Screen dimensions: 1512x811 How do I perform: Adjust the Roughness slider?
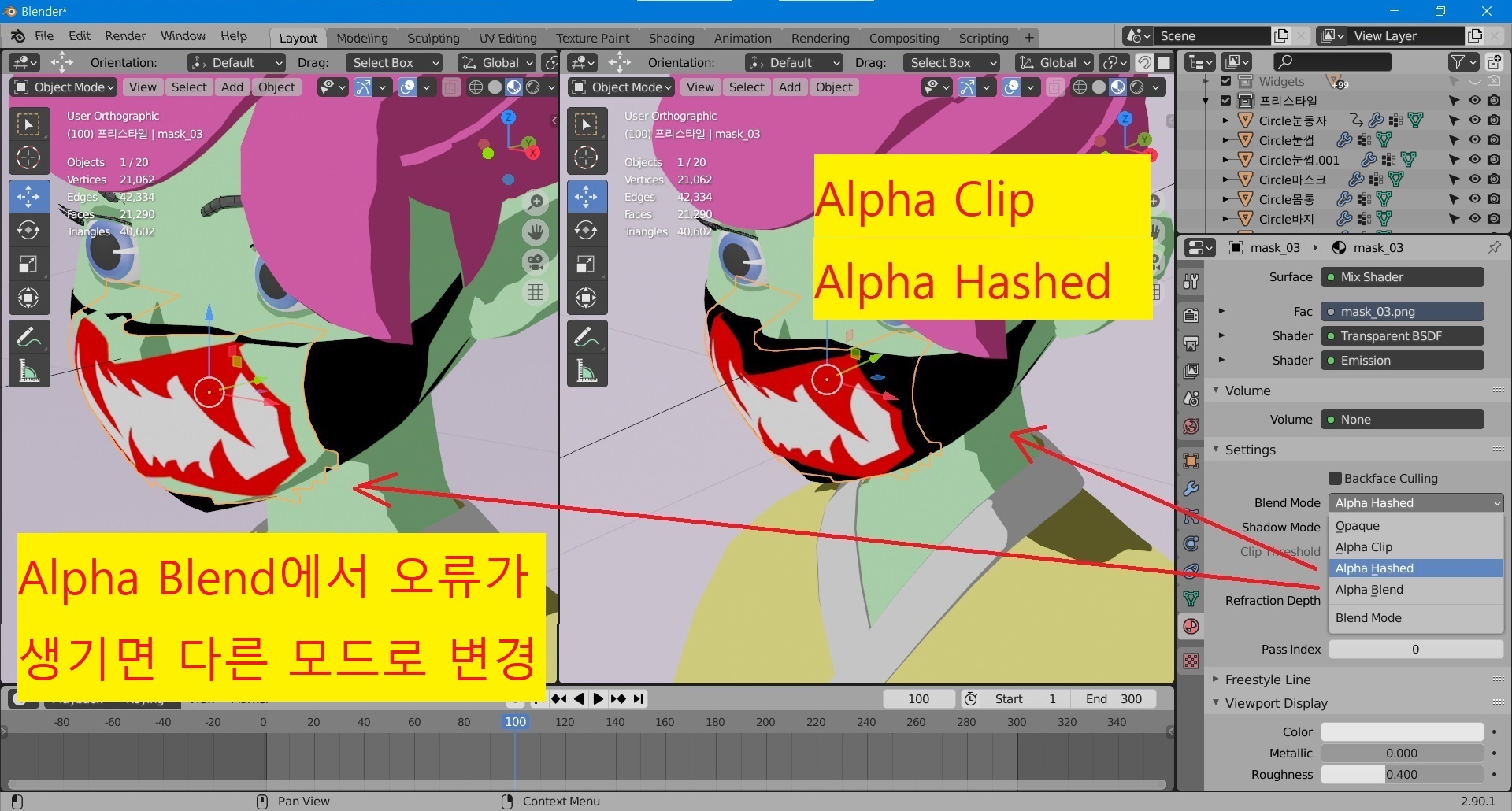1402,775
